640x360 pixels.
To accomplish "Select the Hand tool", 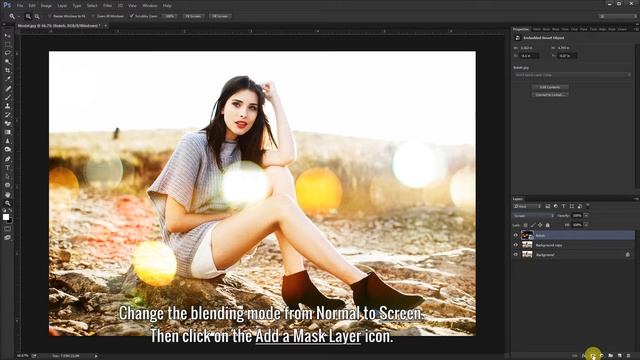I will coord(7,194).
